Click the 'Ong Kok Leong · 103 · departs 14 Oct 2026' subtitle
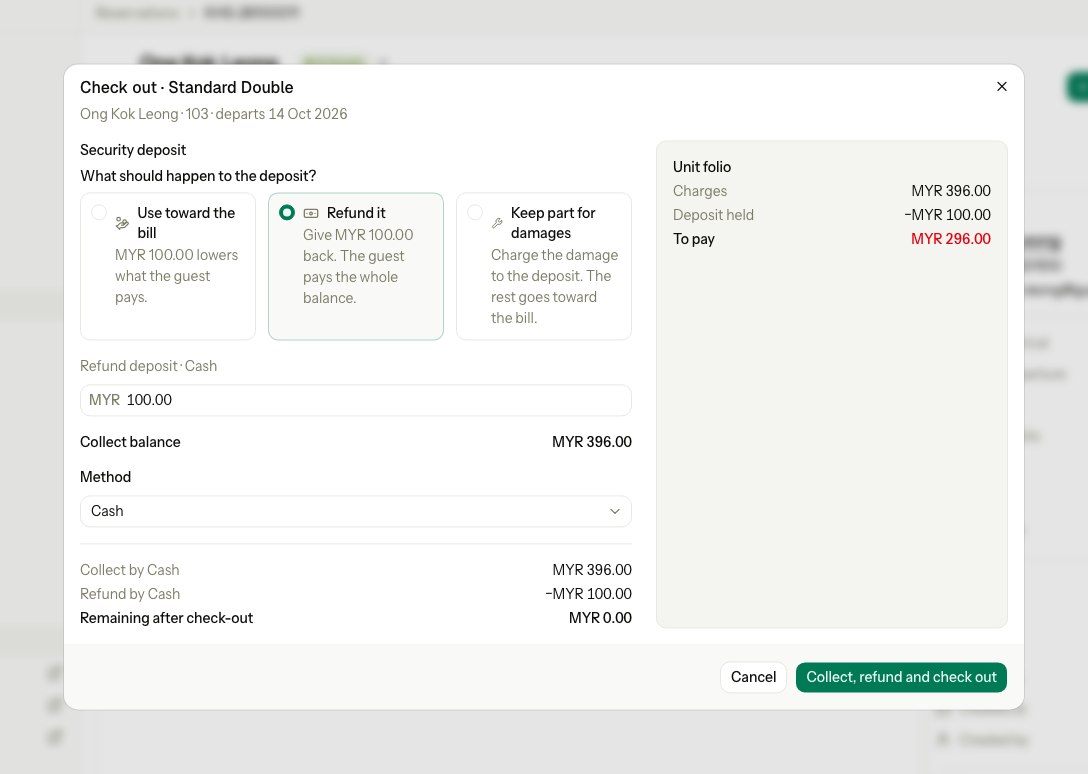Viewport: 1088px width, 774px height. (x=214, y=114)
